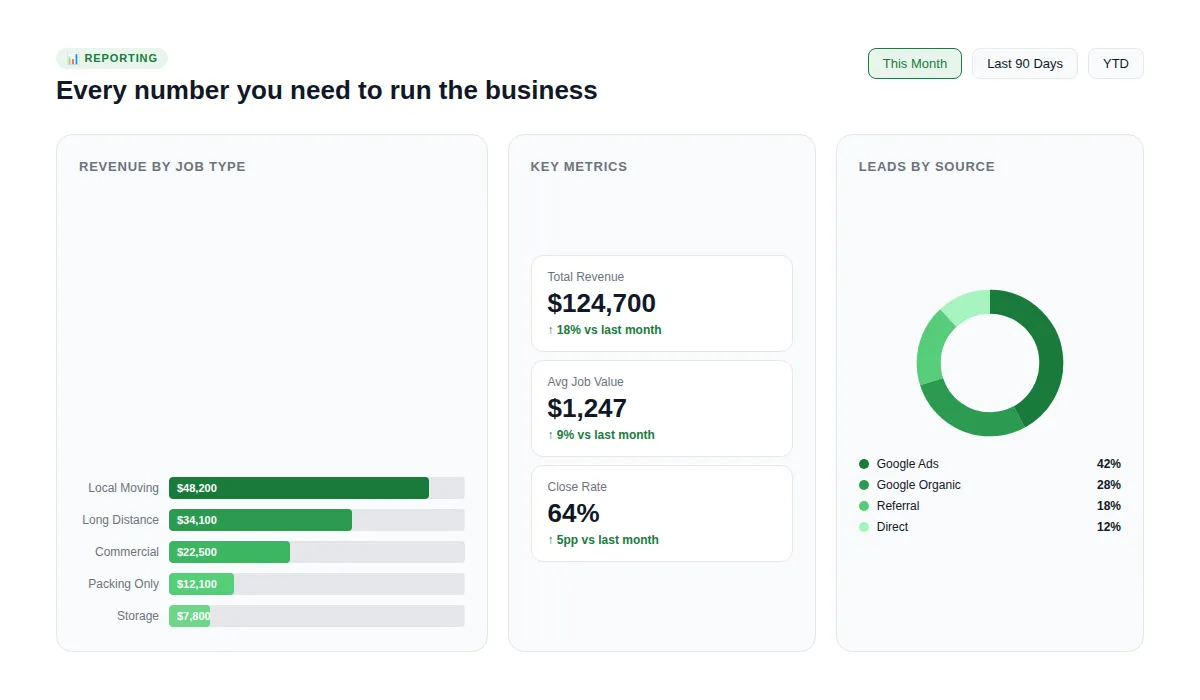This screenshot has width=1200, height=700.
Task: Select the dark green Google Ads legend dot
Action: click(864, 464)
